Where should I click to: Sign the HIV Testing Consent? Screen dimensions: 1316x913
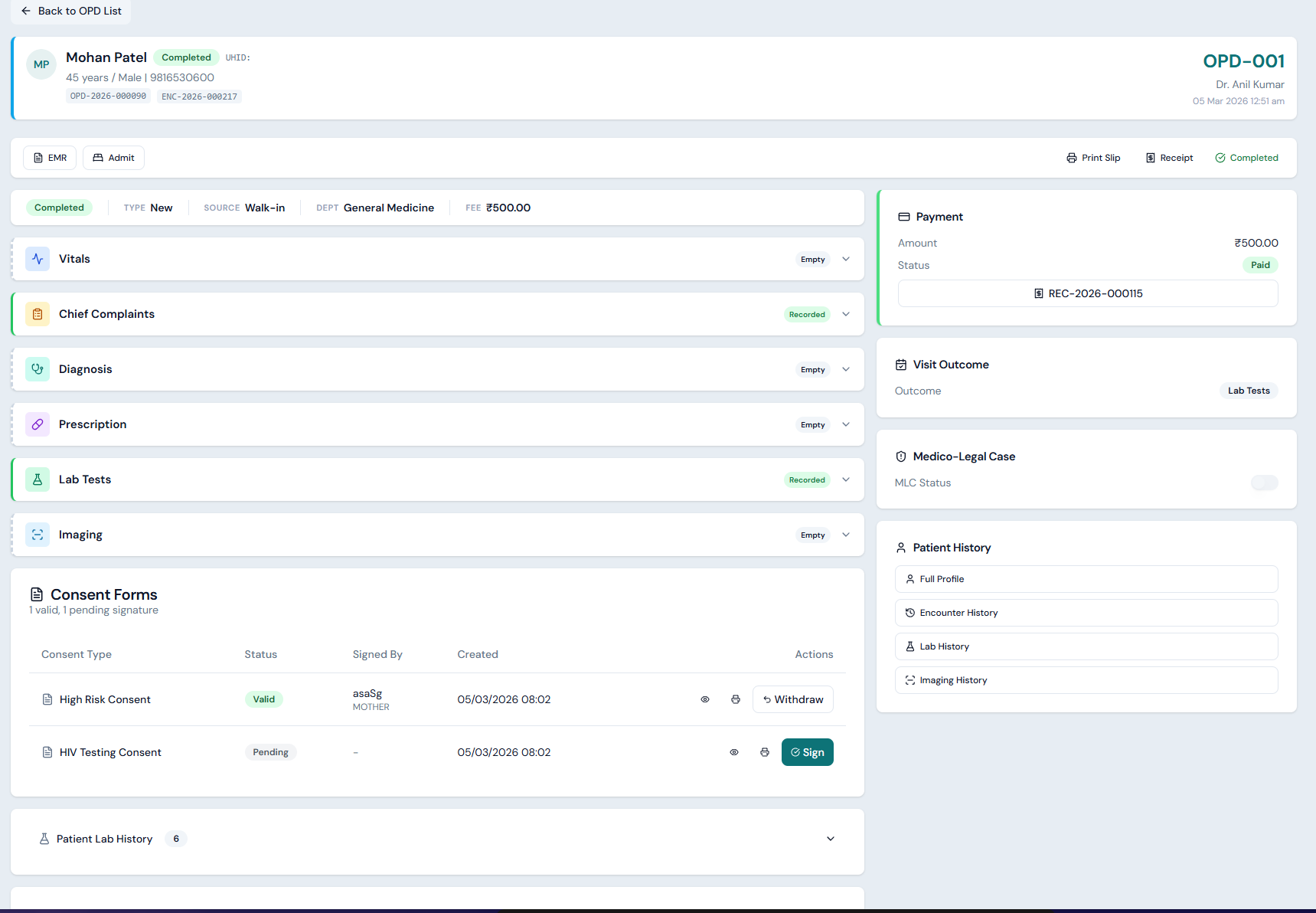click(807, 752)
